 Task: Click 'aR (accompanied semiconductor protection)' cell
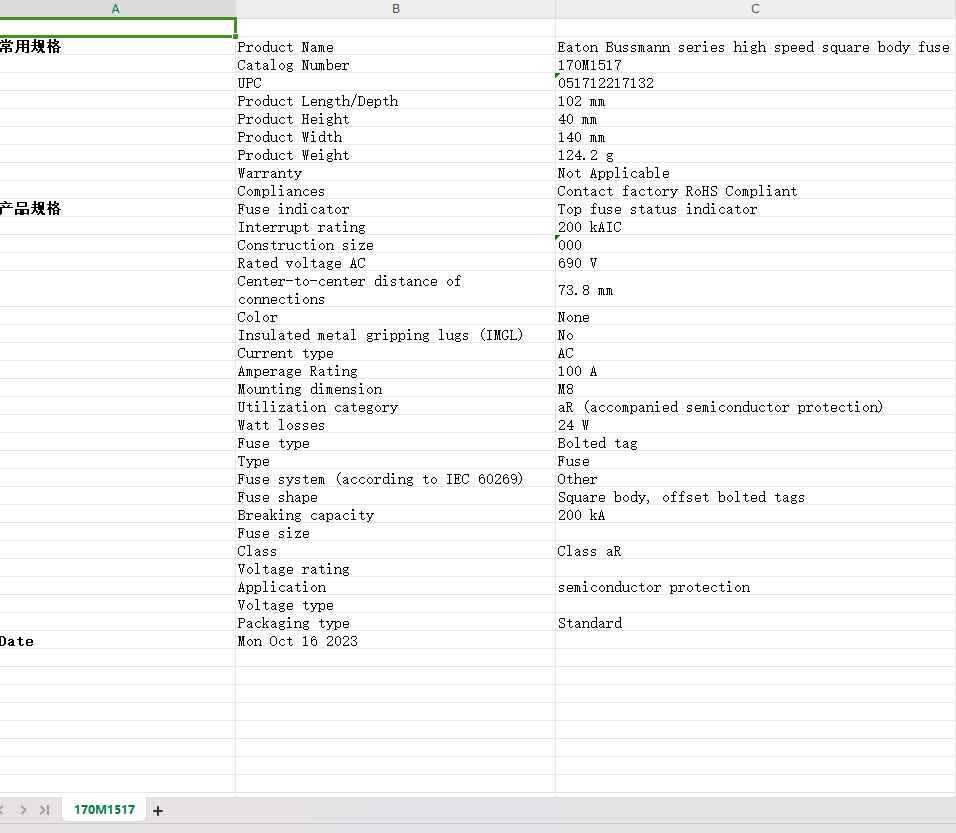click(x=756, y=407)
